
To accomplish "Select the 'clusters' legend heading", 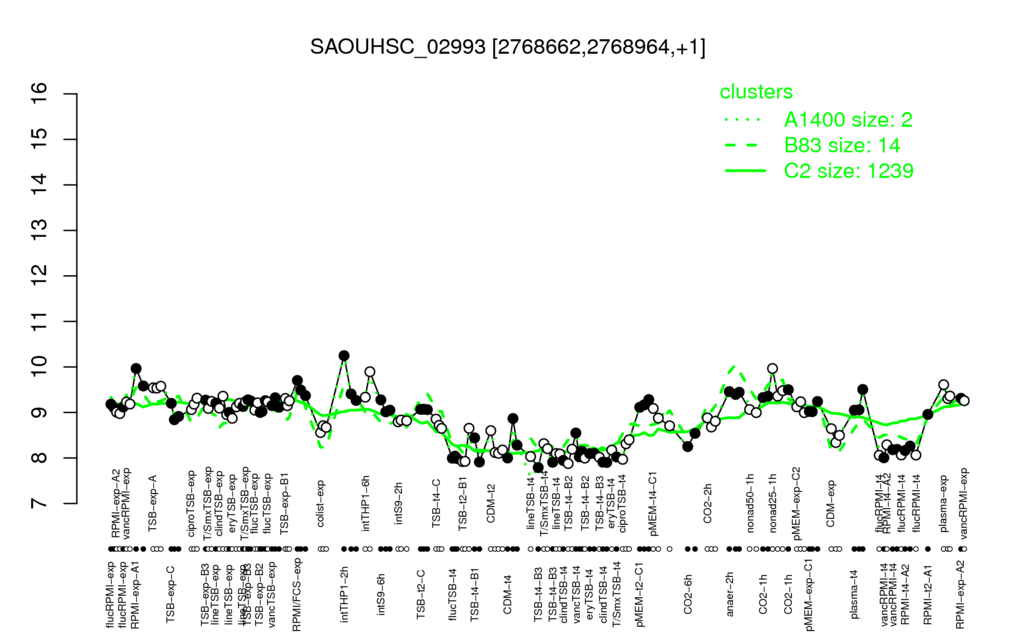I will pyautogui.click(x=756, y=92).
